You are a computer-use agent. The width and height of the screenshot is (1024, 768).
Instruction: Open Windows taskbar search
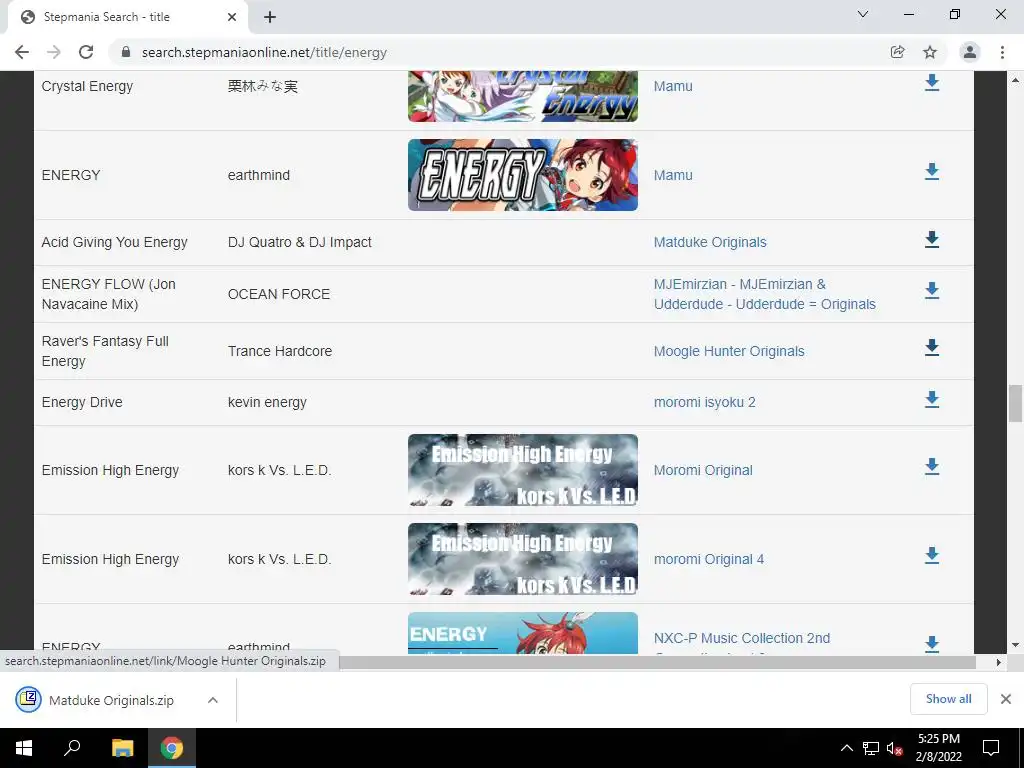[72, 748]
